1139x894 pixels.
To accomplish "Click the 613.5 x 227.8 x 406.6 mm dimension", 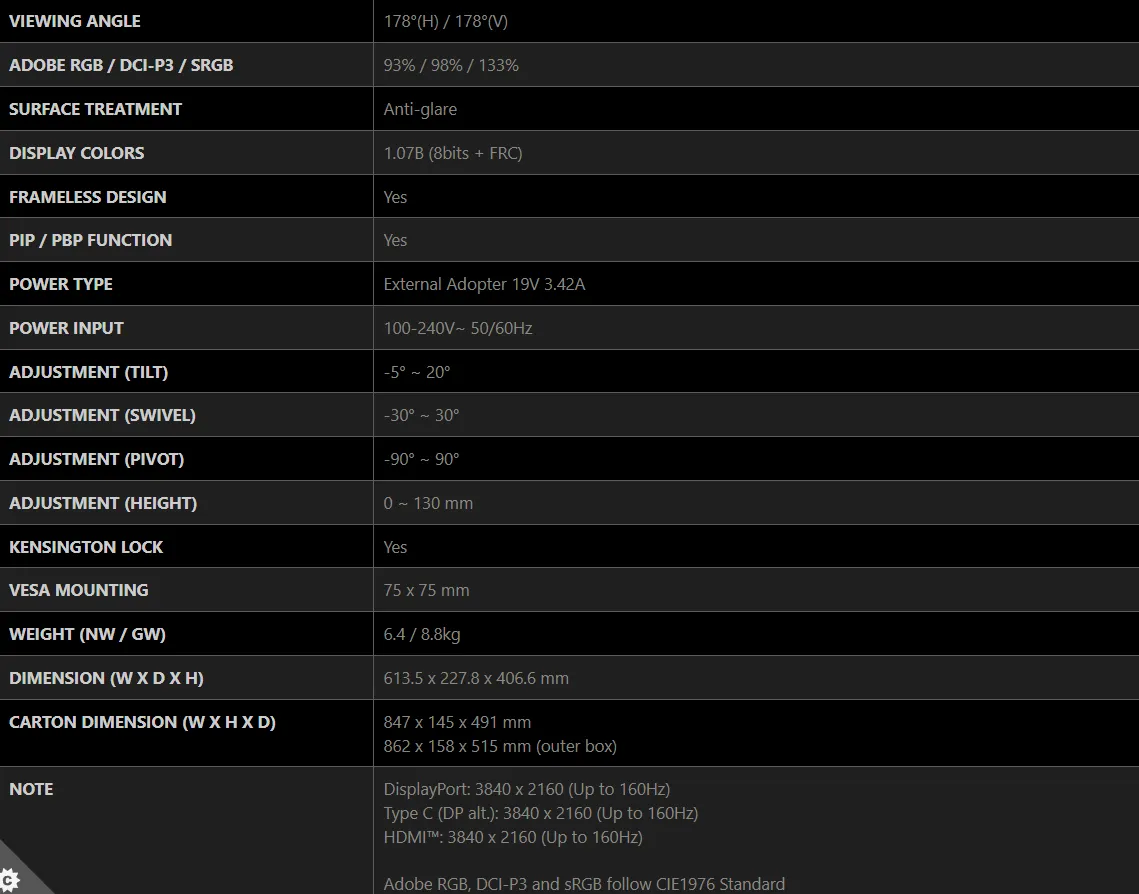I will pos(476,678).
